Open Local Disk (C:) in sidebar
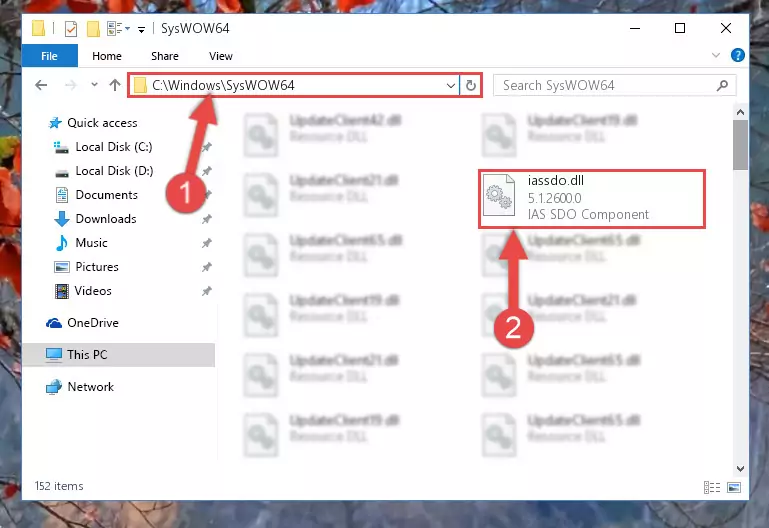 point(114,147)
